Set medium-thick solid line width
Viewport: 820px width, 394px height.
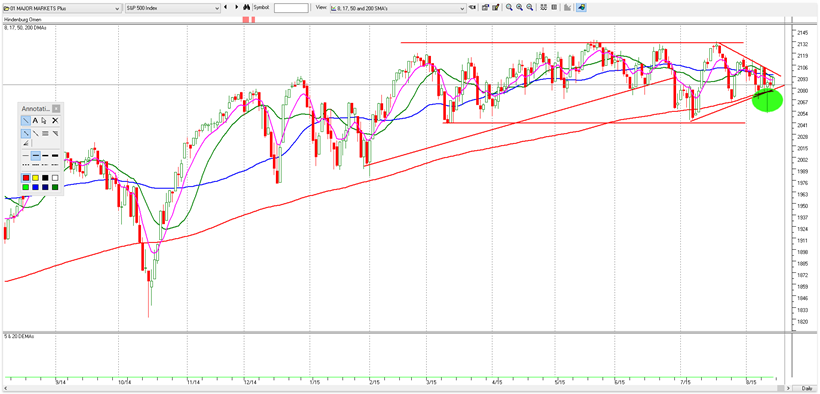point(45,155)
